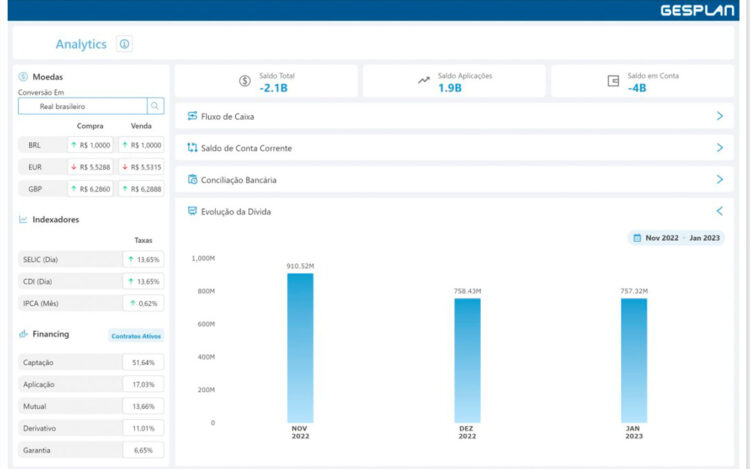This screenshot has height=469, width=750.
Task: Expand Conciliação Bancária with its chevron
Action: coord(719,180)
